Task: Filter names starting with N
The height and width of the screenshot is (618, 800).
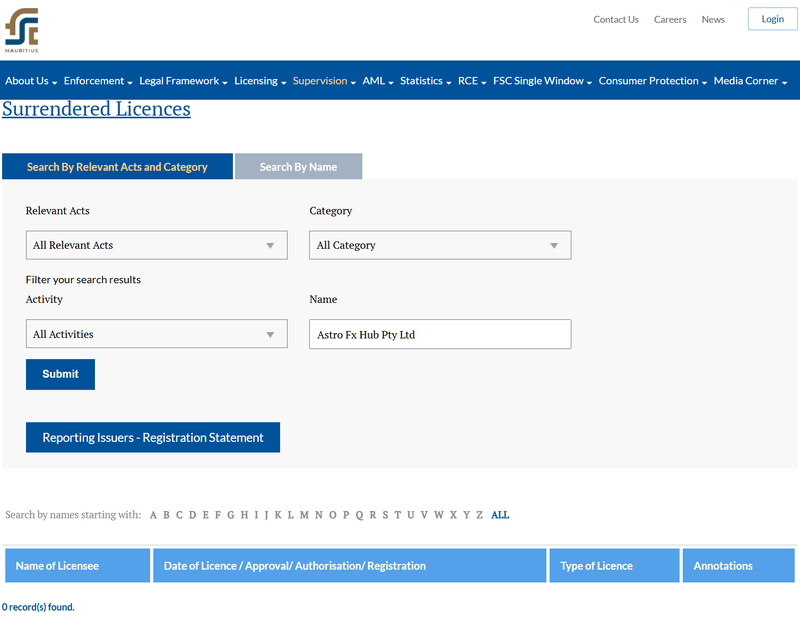Action: tap(319, 515)
